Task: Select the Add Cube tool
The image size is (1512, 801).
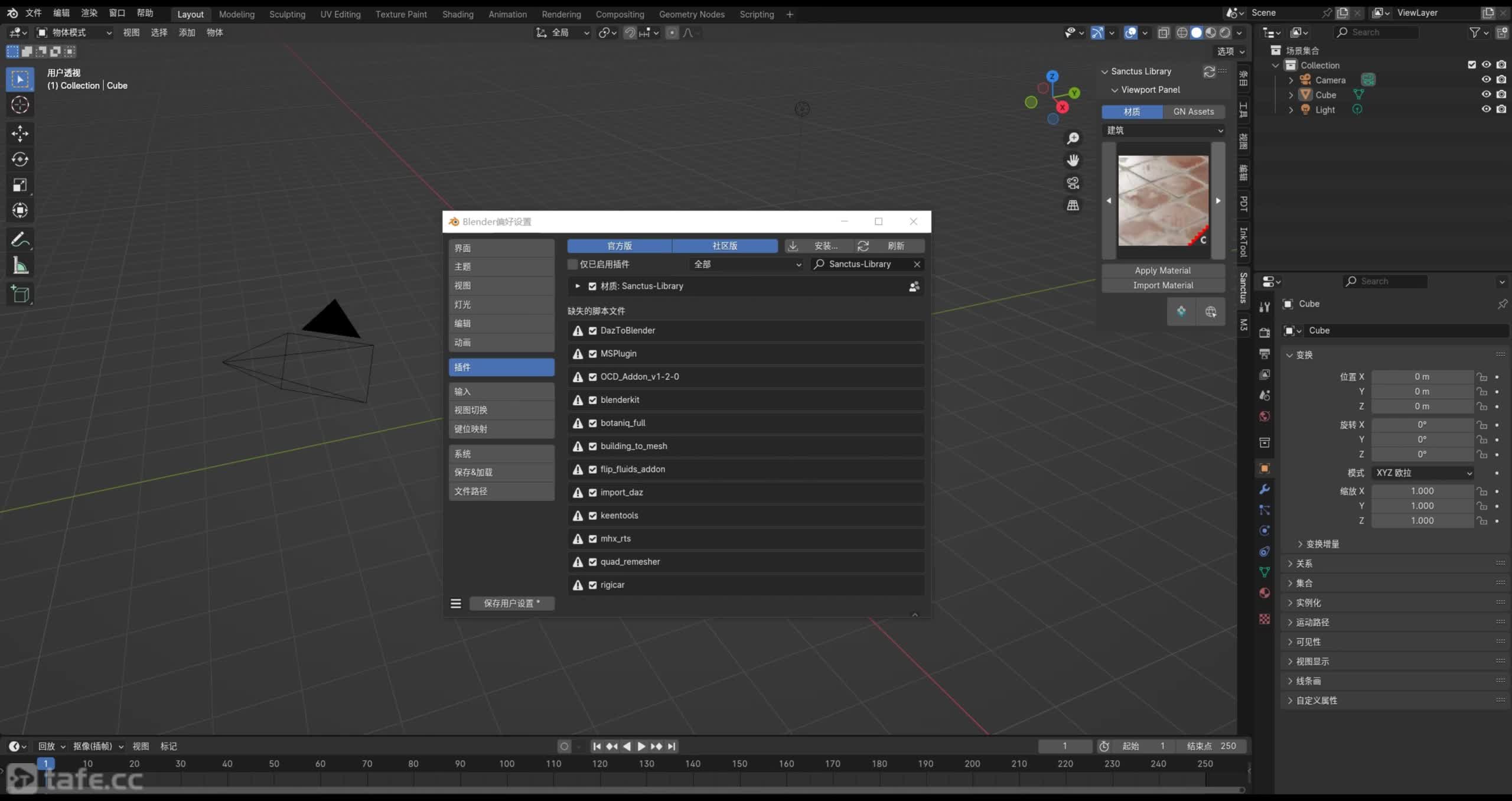Action: 20,294
